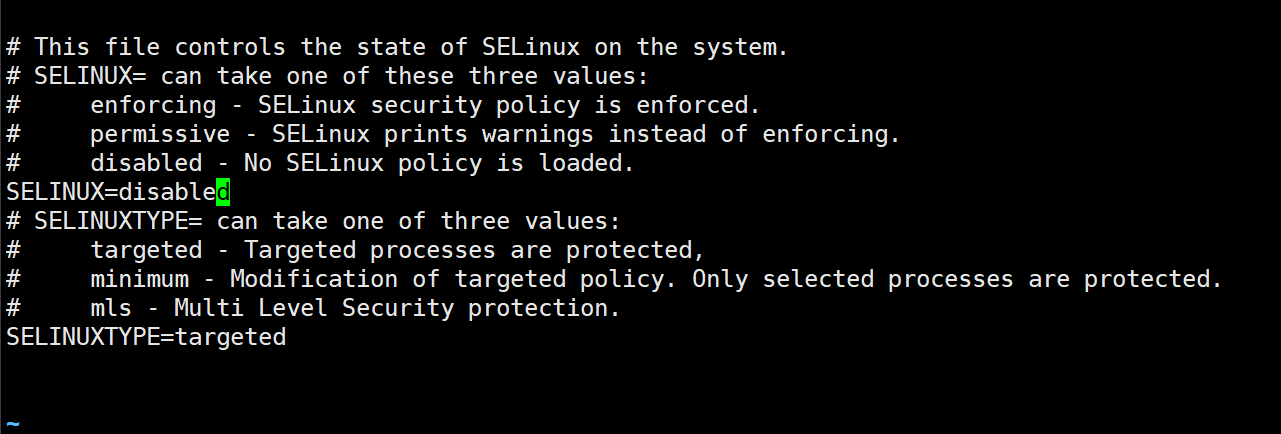Click the word SELINUX=disabled

(x=118, y=192)
